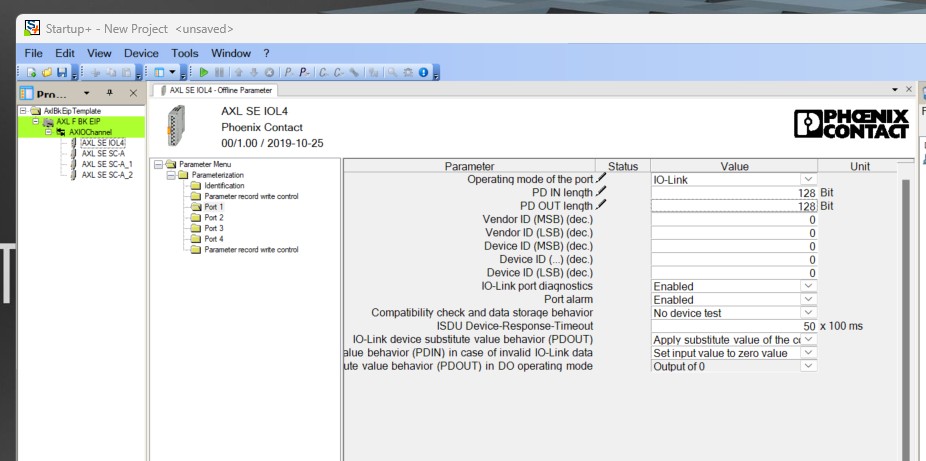The height and width of the screenshot is (461, 926).
Task: Open the Set input value to zero dropdown
Action: tap(808, 352)
